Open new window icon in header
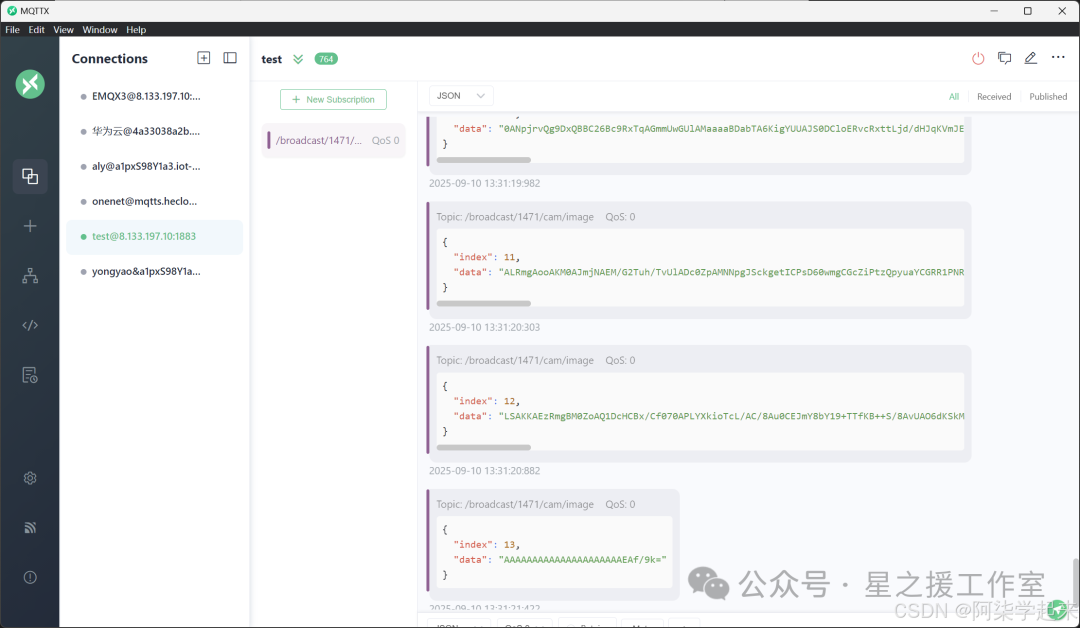 (1004, 59)
